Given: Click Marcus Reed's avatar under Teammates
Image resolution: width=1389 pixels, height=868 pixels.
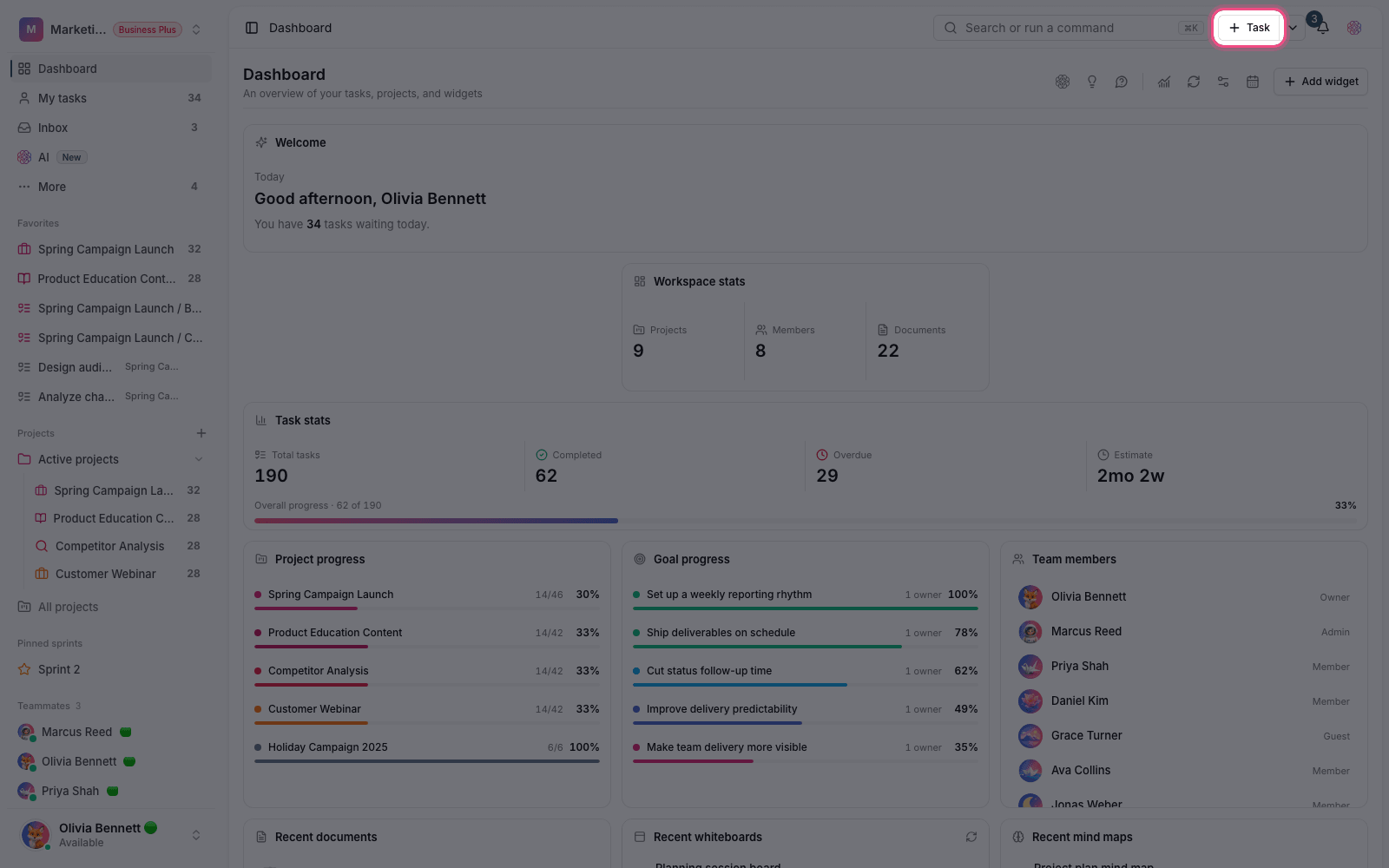Looking at the screenshot, I should (x=26, y=733).
